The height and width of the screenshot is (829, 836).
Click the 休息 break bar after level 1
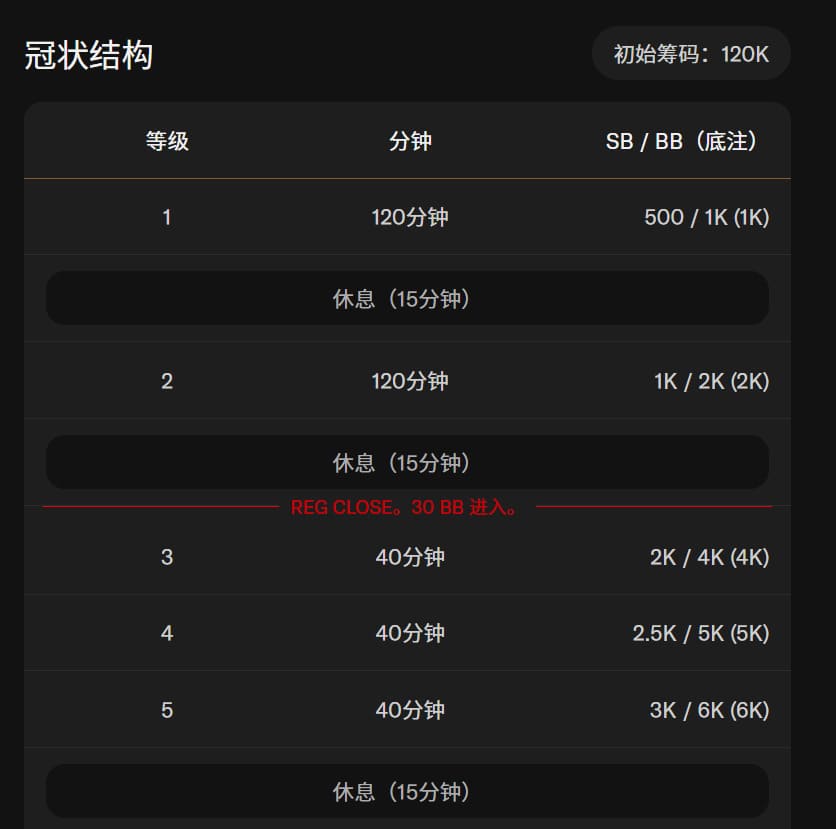click(x=407, y=299)
